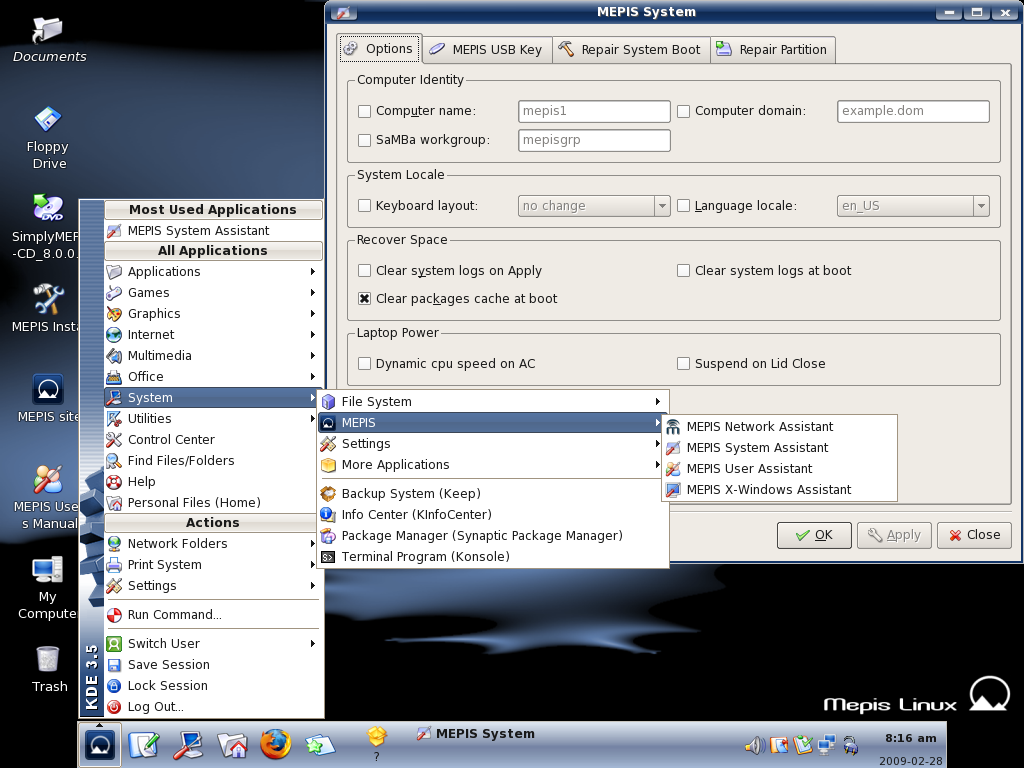The image size is (1024, 768).
Task: Switch to the MEPIS USB Key tab
Action: click(487, 50)
